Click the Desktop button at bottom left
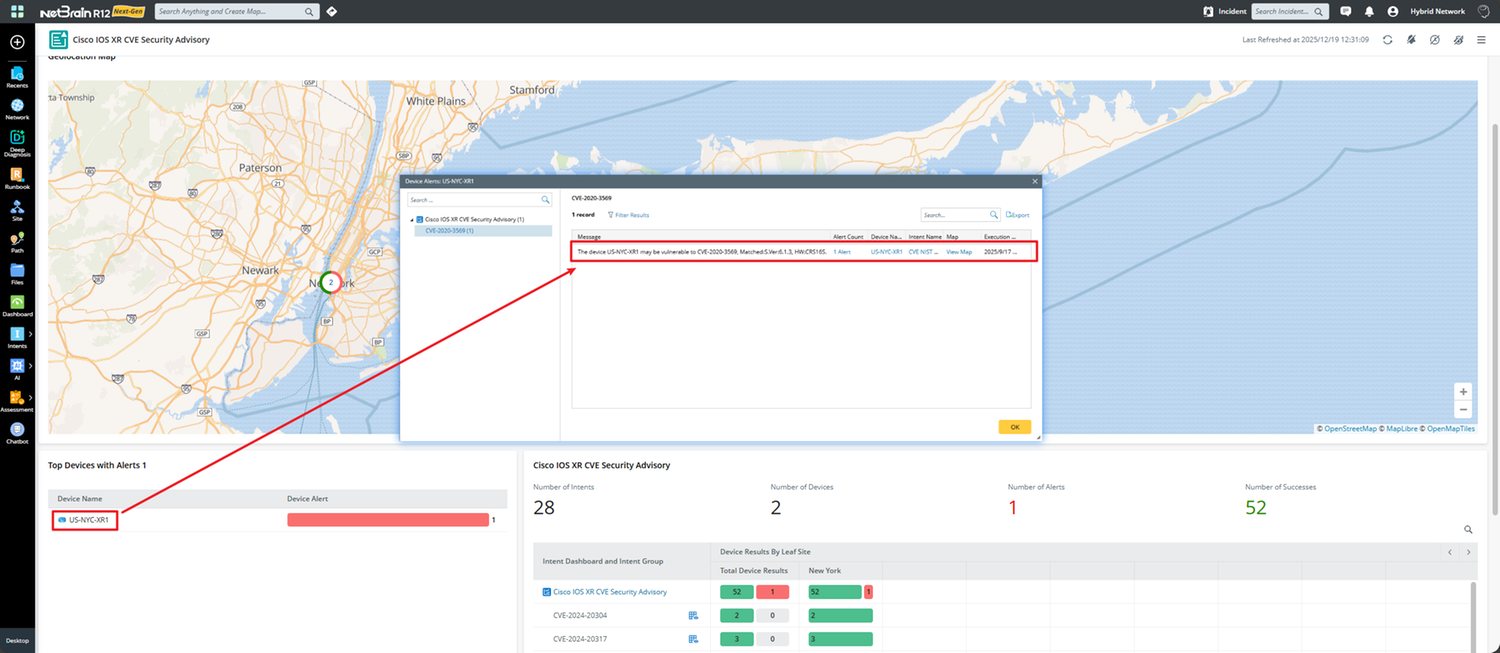The image size is (1500, 653). point(17,640)
